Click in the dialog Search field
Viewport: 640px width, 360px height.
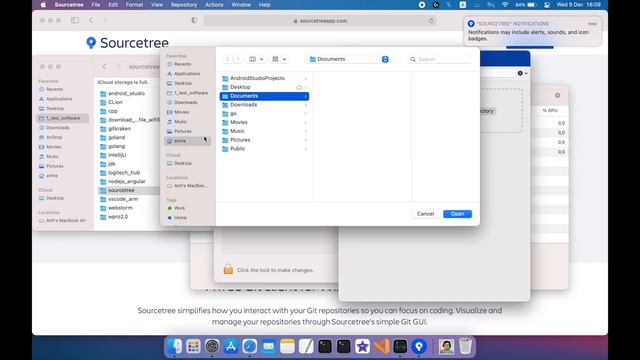tap(440, 59)
